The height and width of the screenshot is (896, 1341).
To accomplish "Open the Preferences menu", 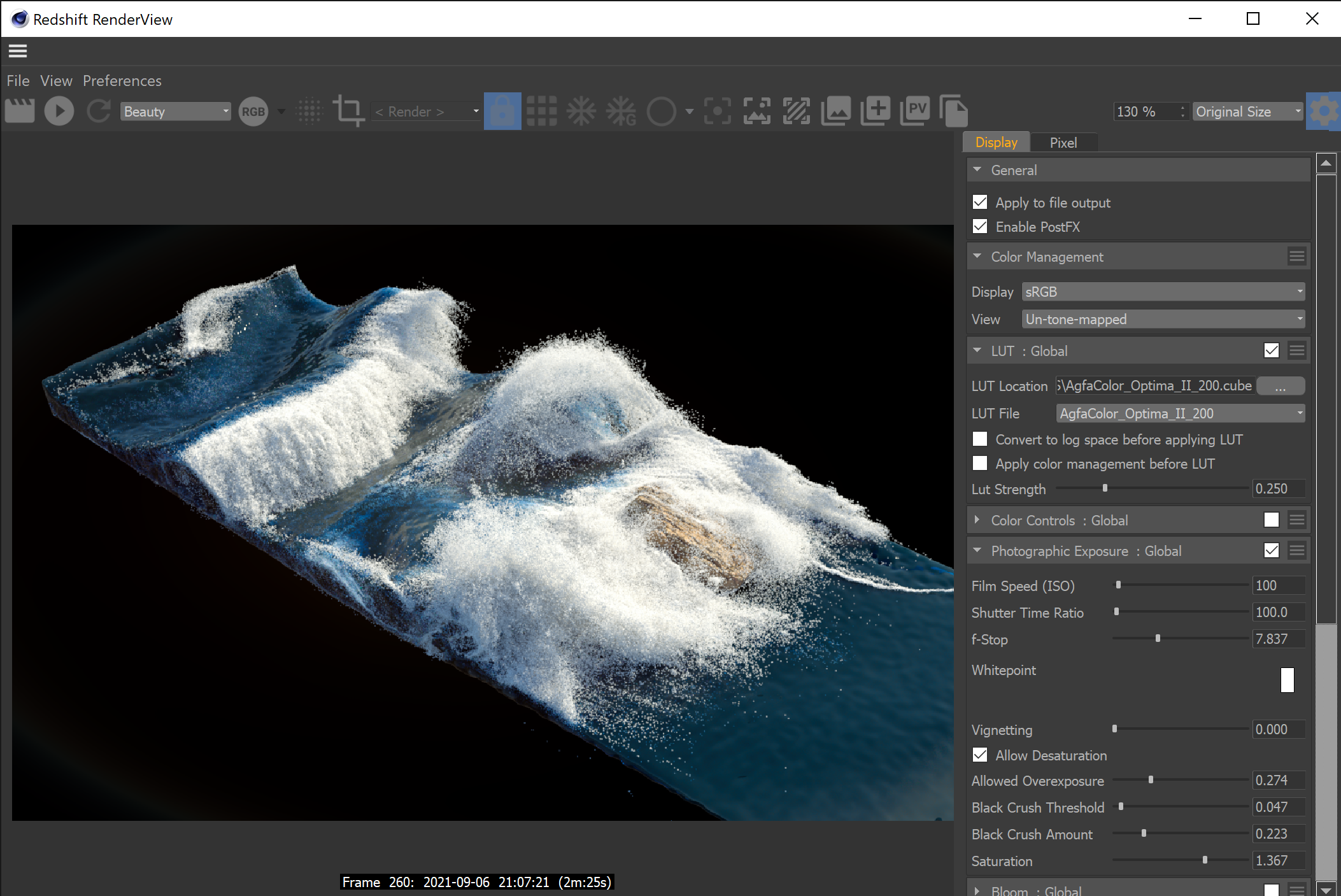I will pos(122,81).
